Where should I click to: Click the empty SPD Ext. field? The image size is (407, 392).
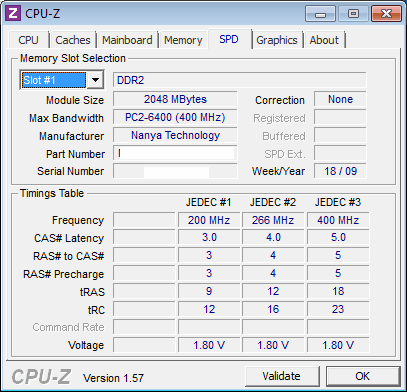pos(340,153)
